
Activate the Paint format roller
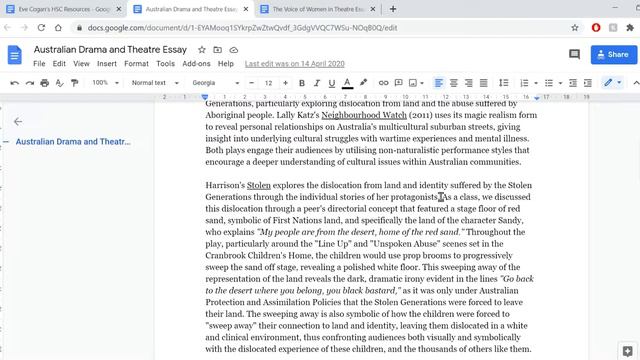point(74,83)
